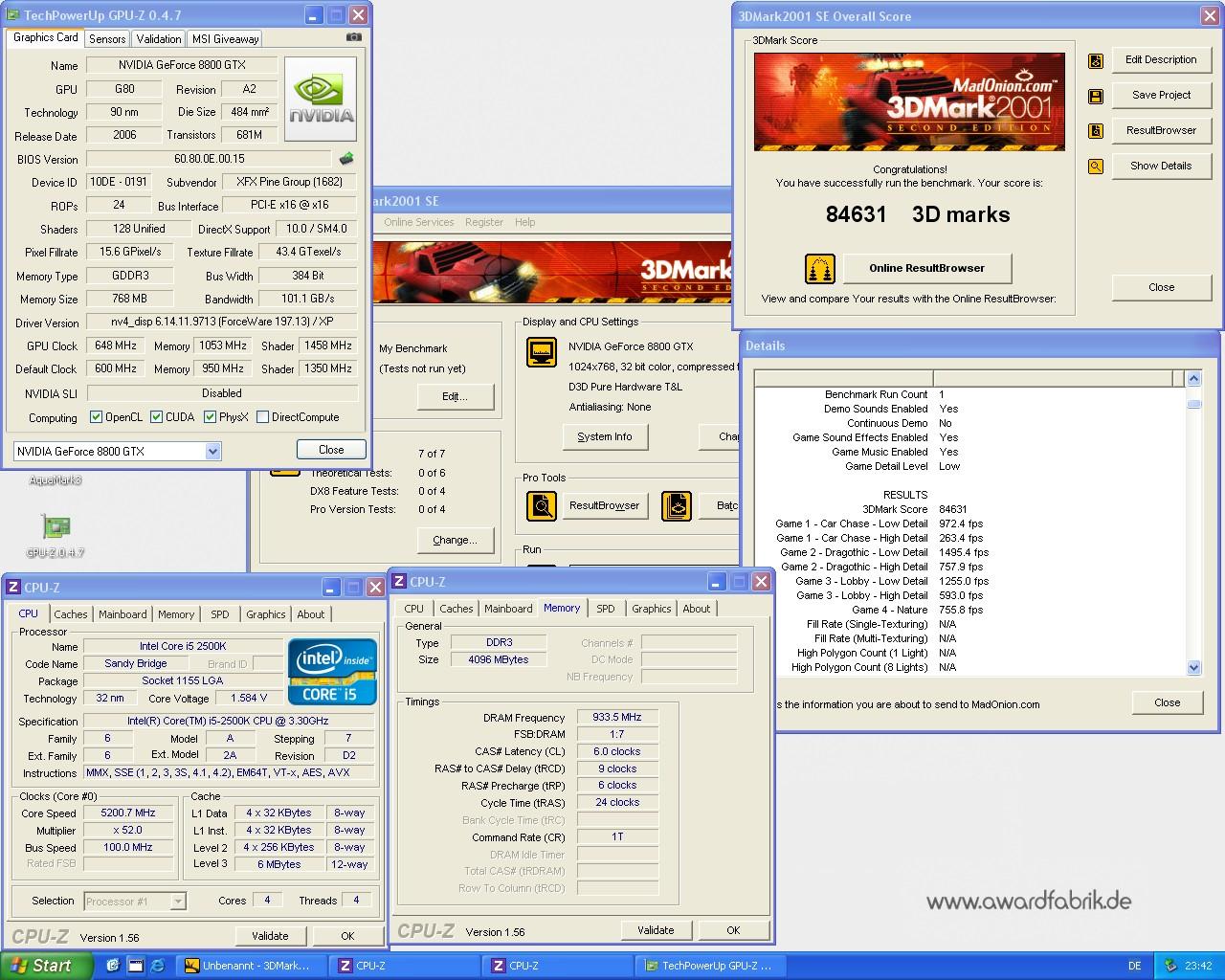Click the NVIDIA logo in GPU-Z
The height and width of the screenshot is (980, 1225).
click(x=321, y=99)
